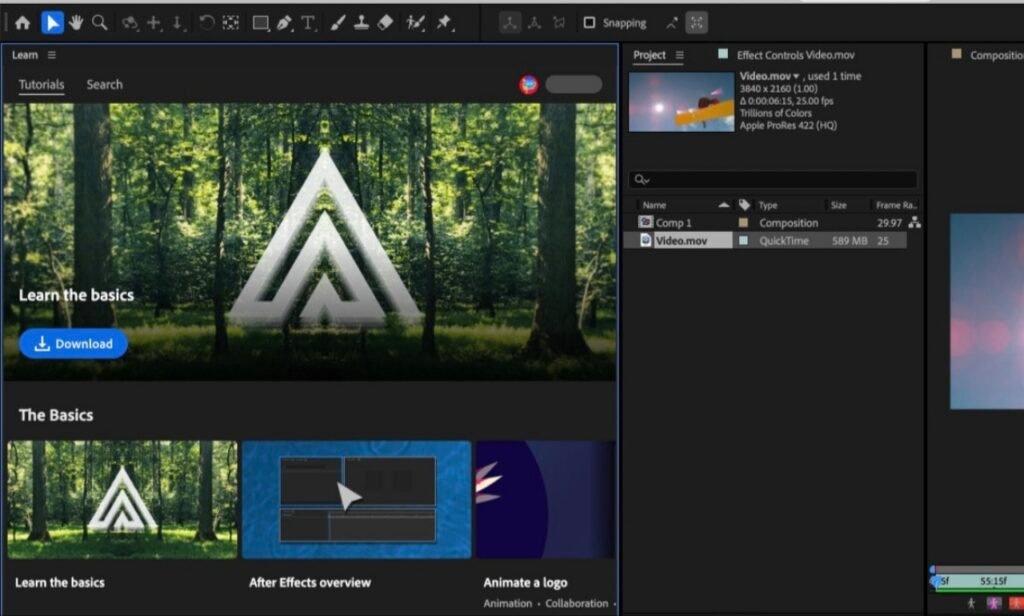Viewport: 1024px width, 616px height.
Task: Select the Clone Stamp tool
Action: coord(361,22)
